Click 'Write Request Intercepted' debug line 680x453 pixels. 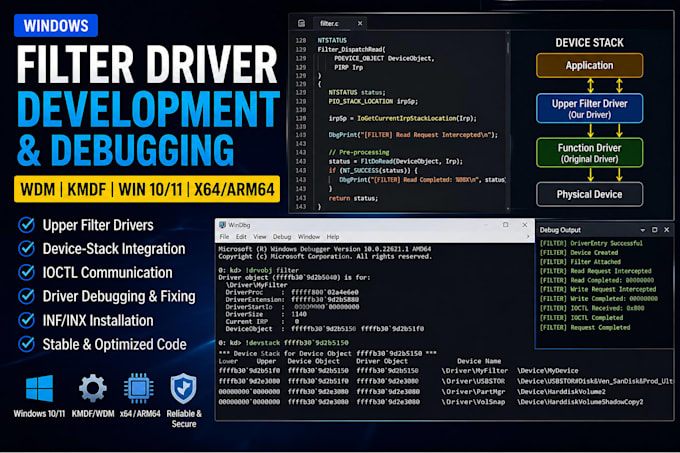coord(598,289)
